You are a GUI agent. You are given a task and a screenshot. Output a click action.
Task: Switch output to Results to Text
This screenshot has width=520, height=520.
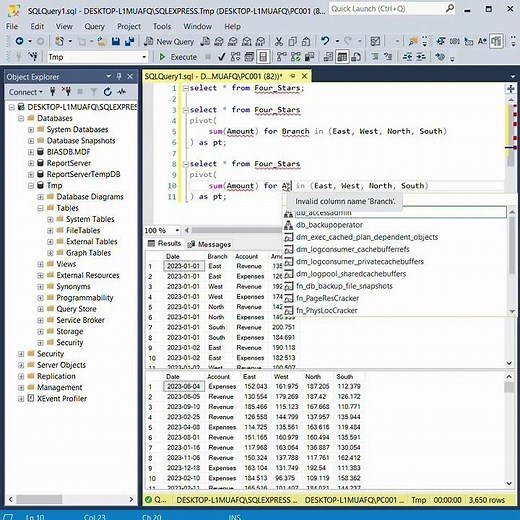[328, 57]
